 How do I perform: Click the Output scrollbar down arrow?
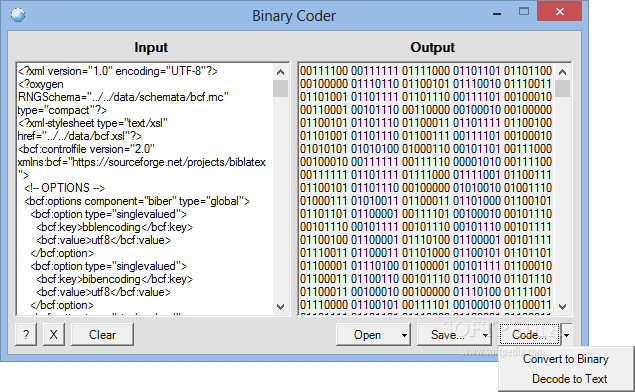click(x=562, y=307)
